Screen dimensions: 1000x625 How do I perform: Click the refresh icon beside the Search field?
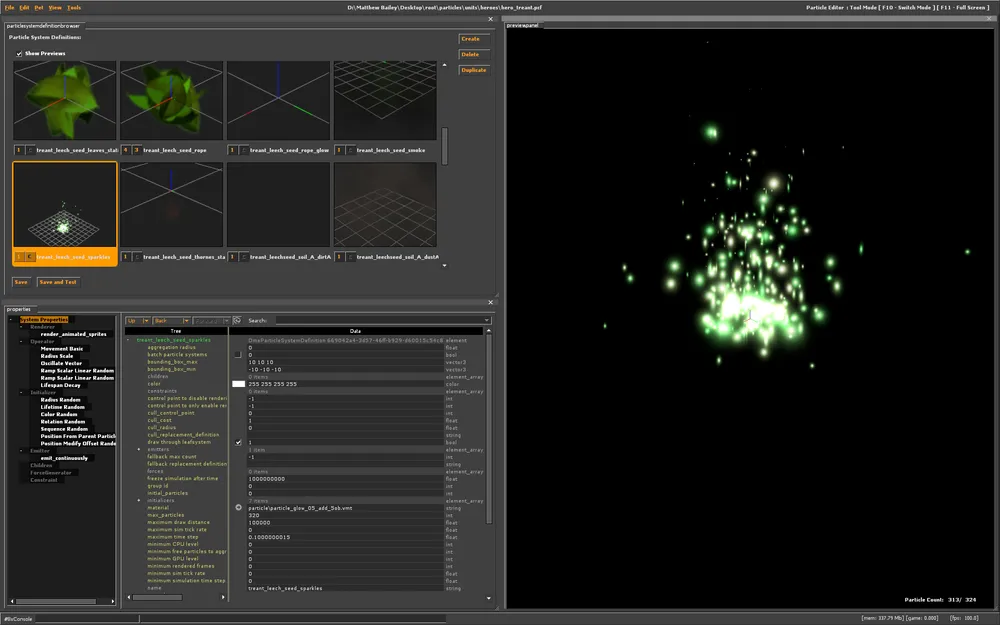coord(237,320)
